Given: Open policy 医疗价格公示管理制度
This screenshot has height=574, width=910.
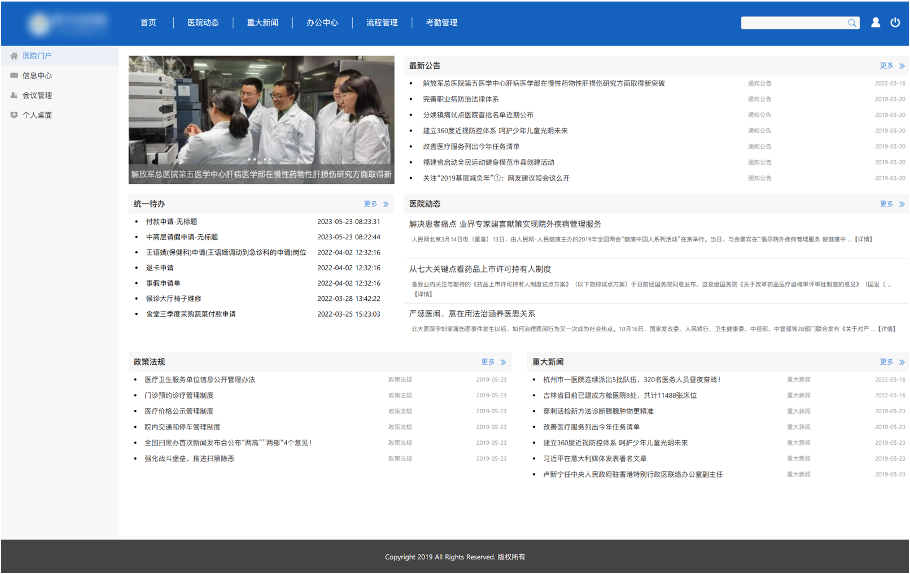Looking at the screenshot, I should [x=179, y=411].
